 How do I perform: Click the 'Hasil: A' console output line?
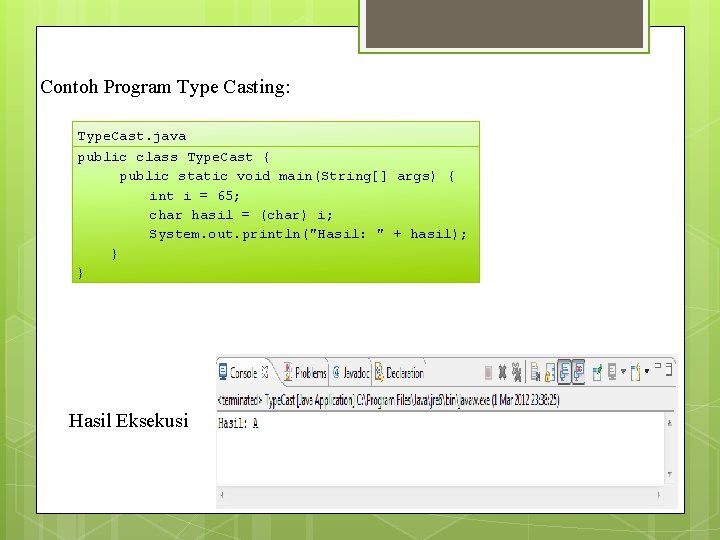(x=238, y=423)
